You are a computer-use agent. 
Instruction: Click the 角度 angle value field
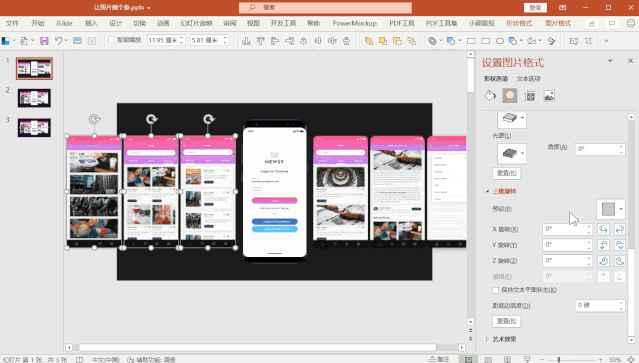[x=600, y=149]
